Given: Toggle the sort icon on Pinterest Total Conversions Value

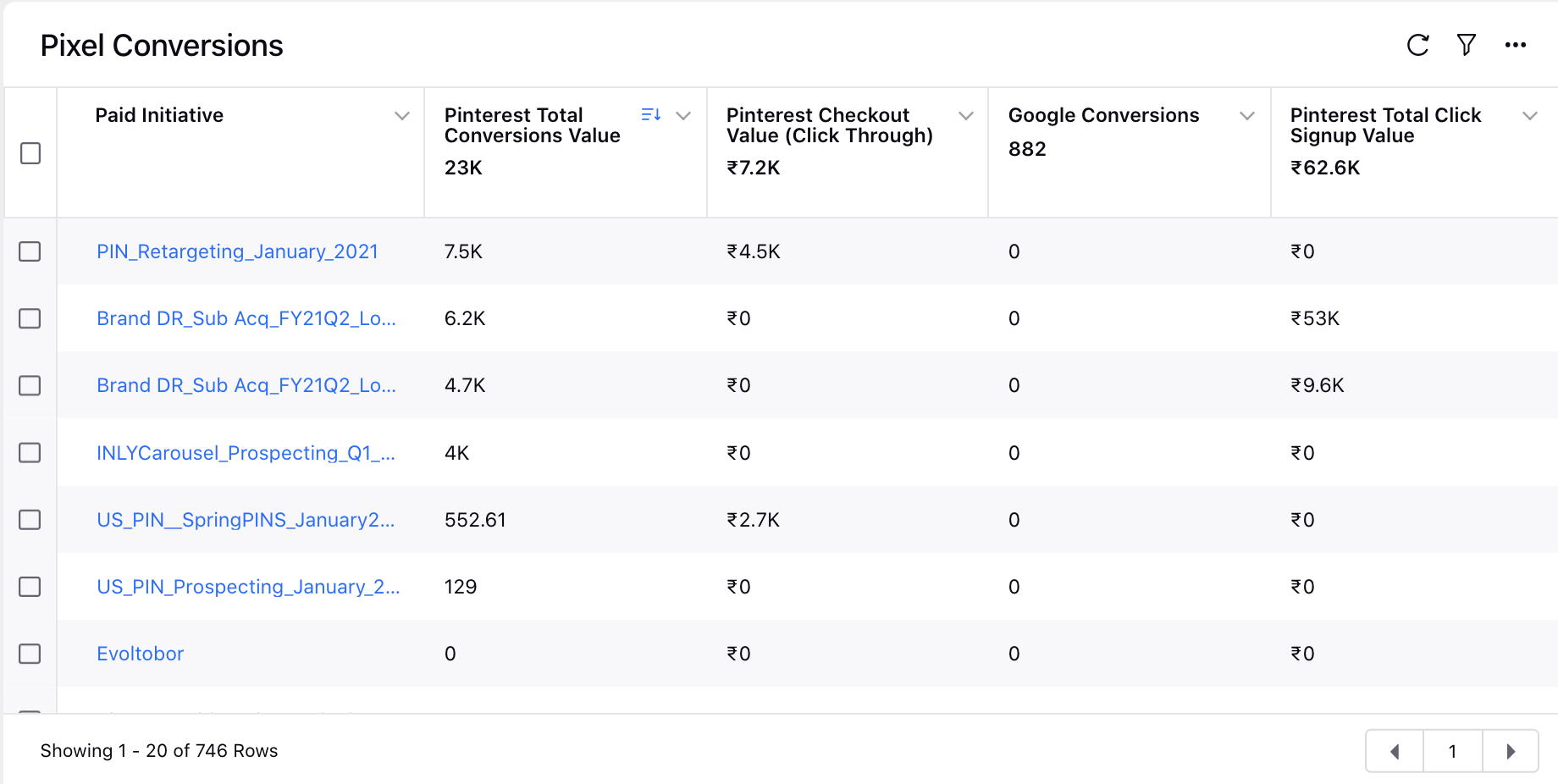Looking at the screenshot, I should click(650, 115).
